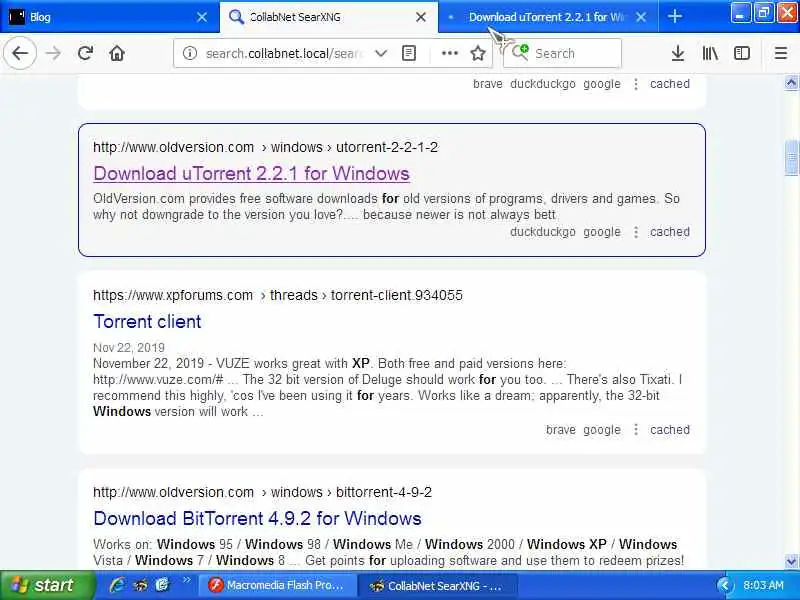The width and height of the screenshot is (800, 600).
Task: Open the Library menu button
Action: click(x=710, y=53)
